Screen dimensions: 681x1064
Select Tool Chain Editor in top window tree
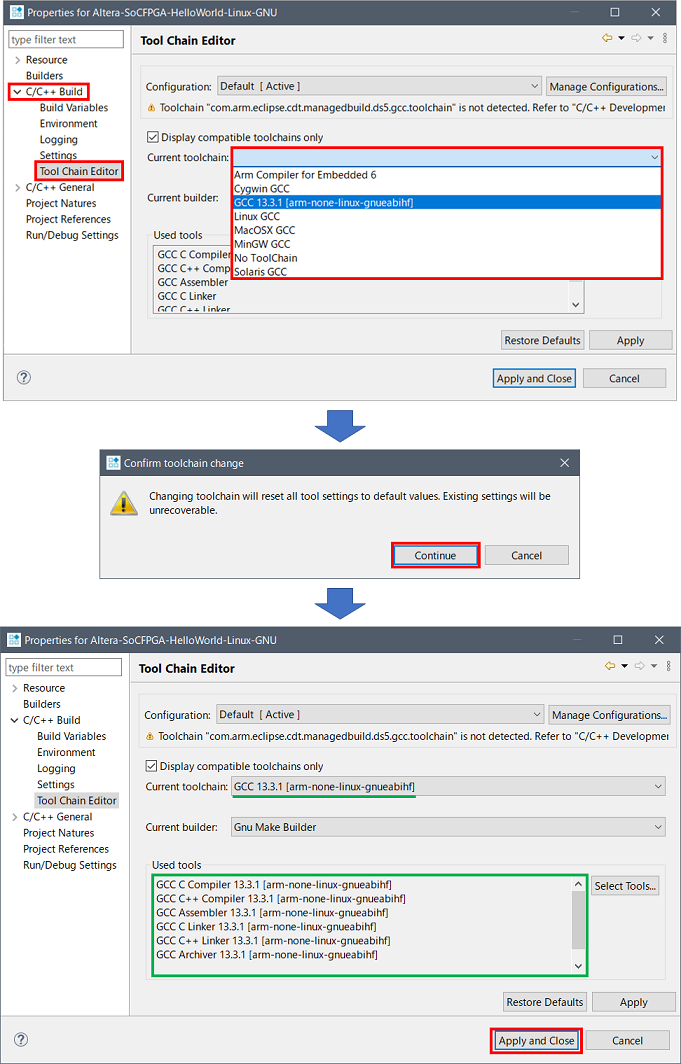tap(79, 171)
